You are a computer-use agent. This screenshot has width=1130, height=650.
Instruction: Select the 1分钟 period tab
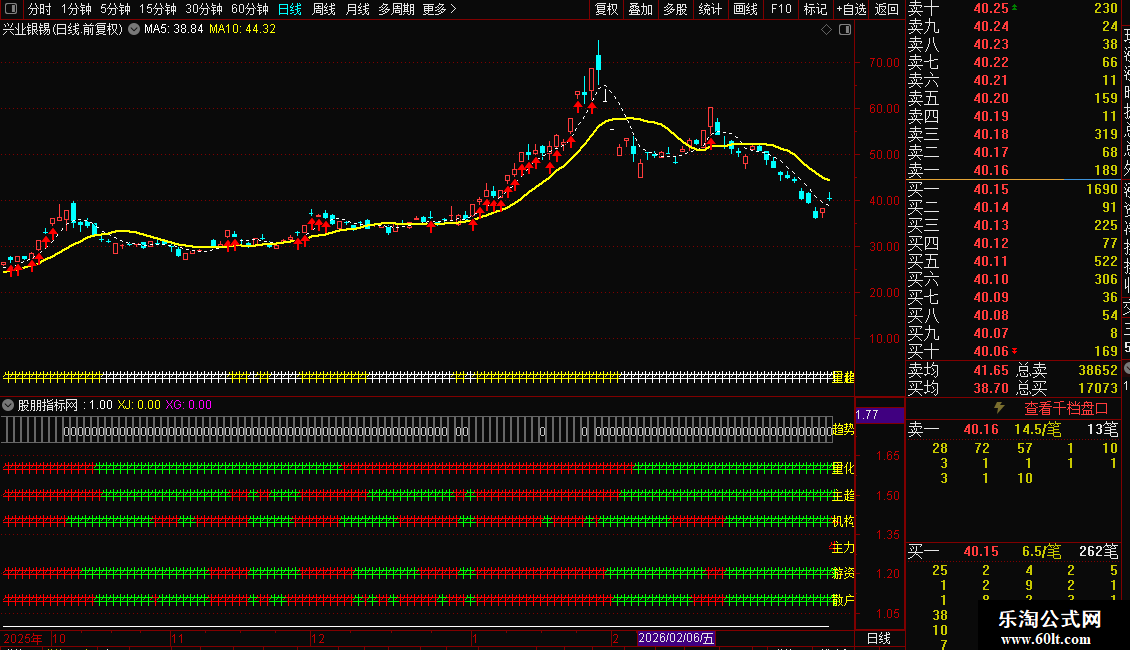[x=76, y=9]
